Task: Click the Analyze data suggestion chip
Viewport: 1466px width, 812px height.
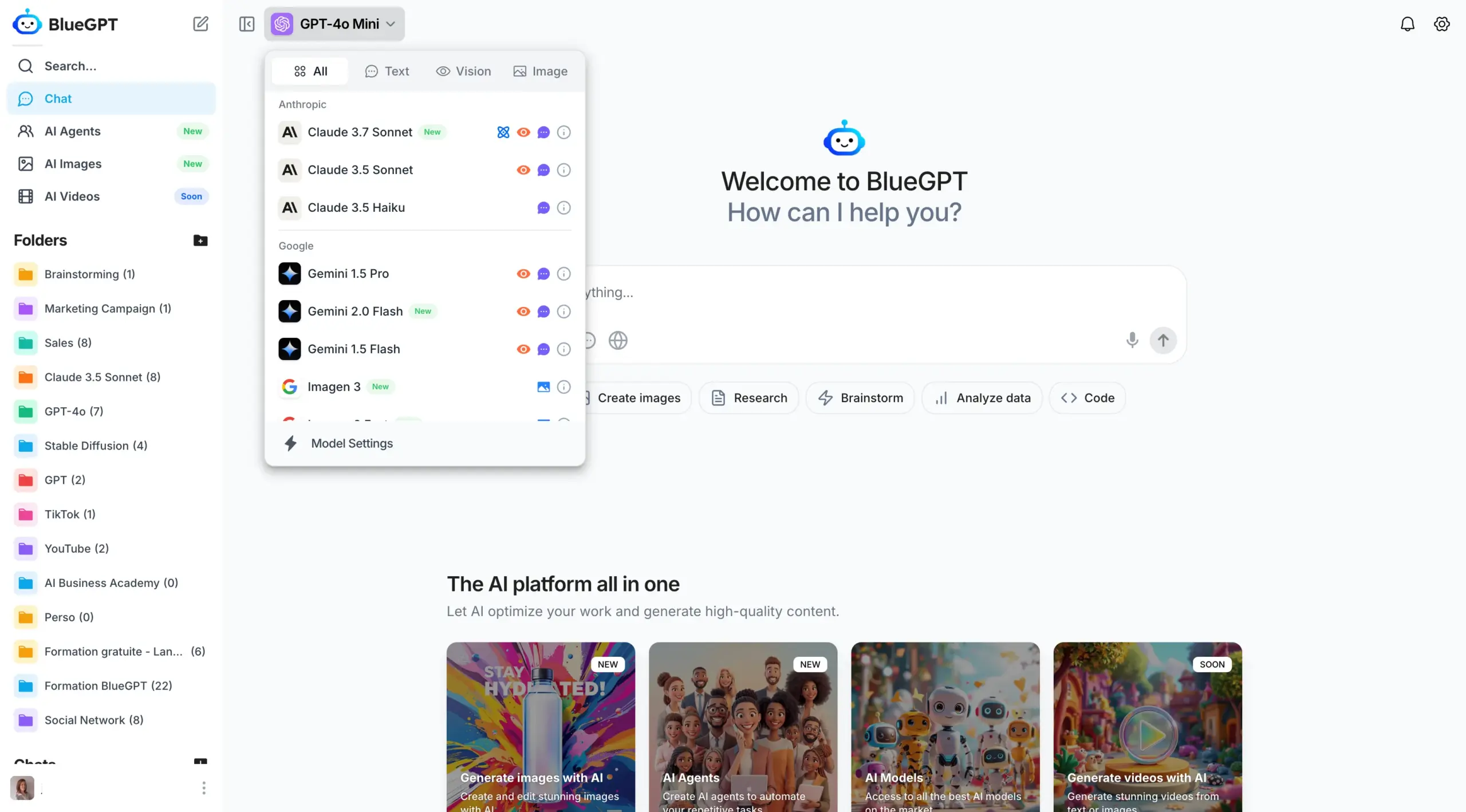Action: [x=982, y=398]
